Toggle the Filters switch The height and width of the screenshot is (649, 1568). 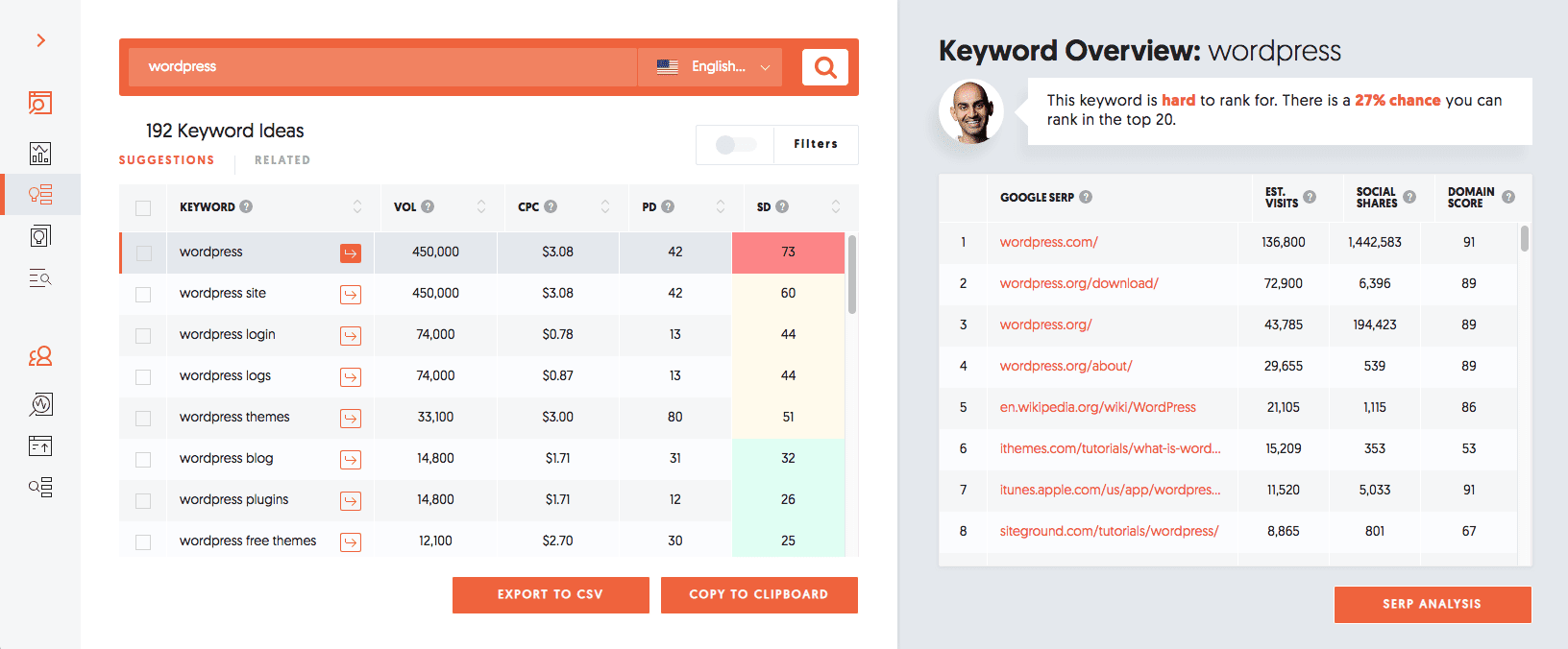(736, 144)
